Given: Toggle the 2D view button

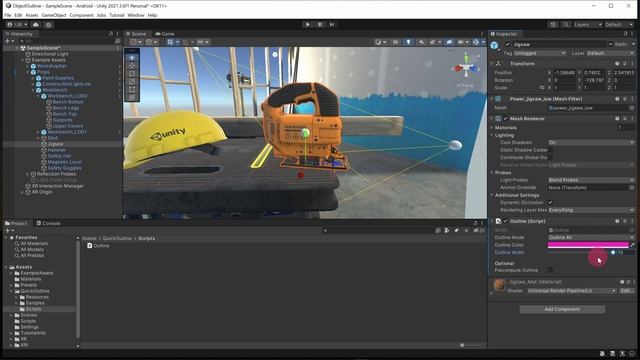Looking at the screenshot, I should click(x=395, y=42).
